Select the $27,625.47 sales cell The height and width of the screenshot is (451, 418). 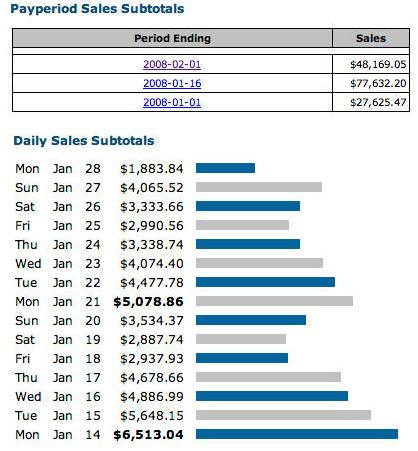tap(371, 102)
